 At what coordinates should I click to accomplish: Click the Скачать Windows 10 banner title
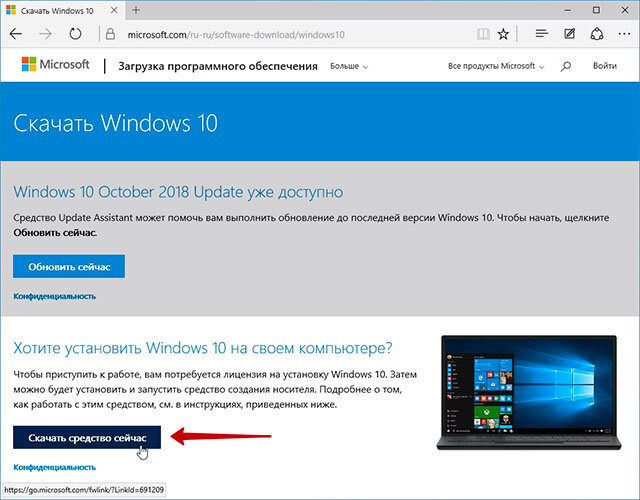(116, 123)
